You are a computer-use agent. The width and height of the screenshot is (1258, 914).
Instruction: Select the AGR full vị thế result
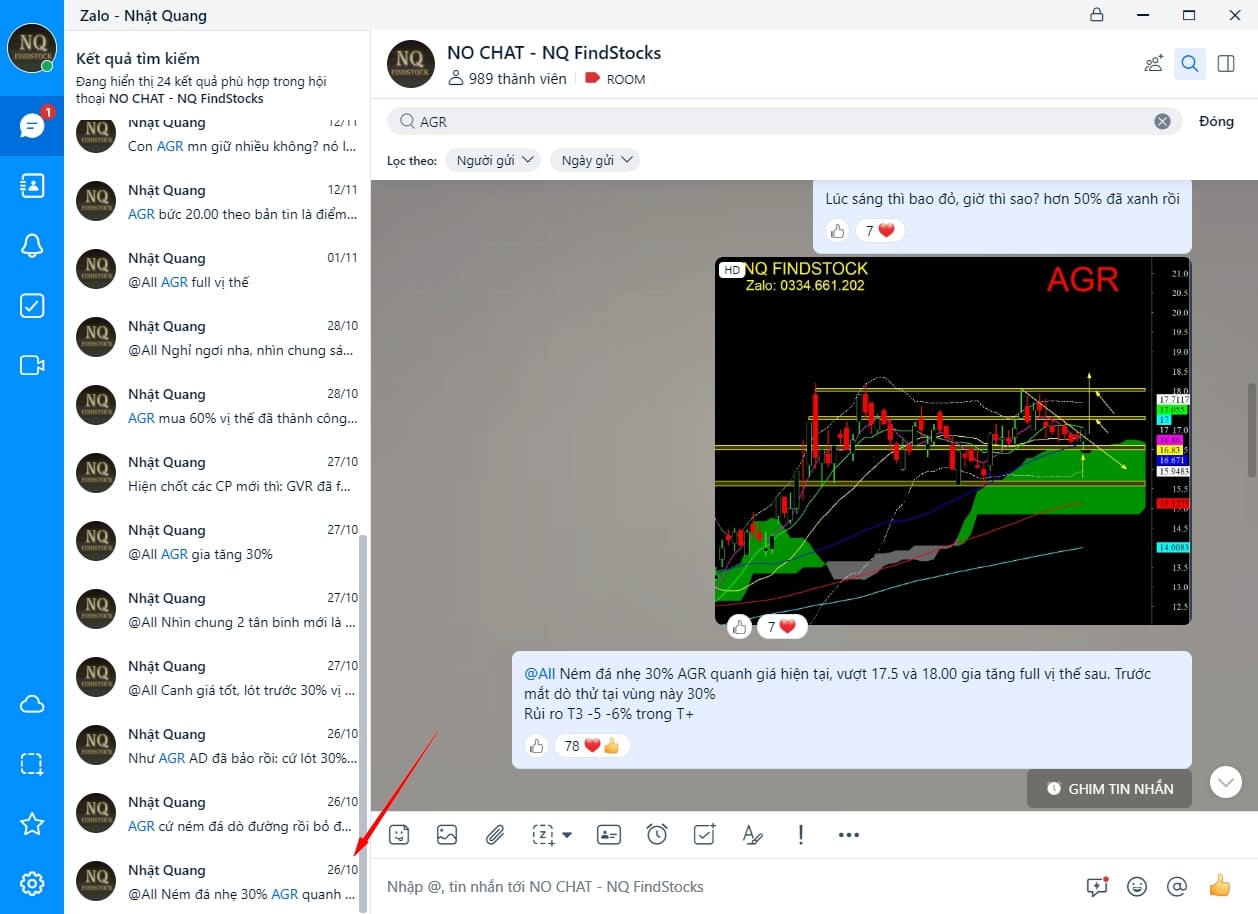(216, 270)
